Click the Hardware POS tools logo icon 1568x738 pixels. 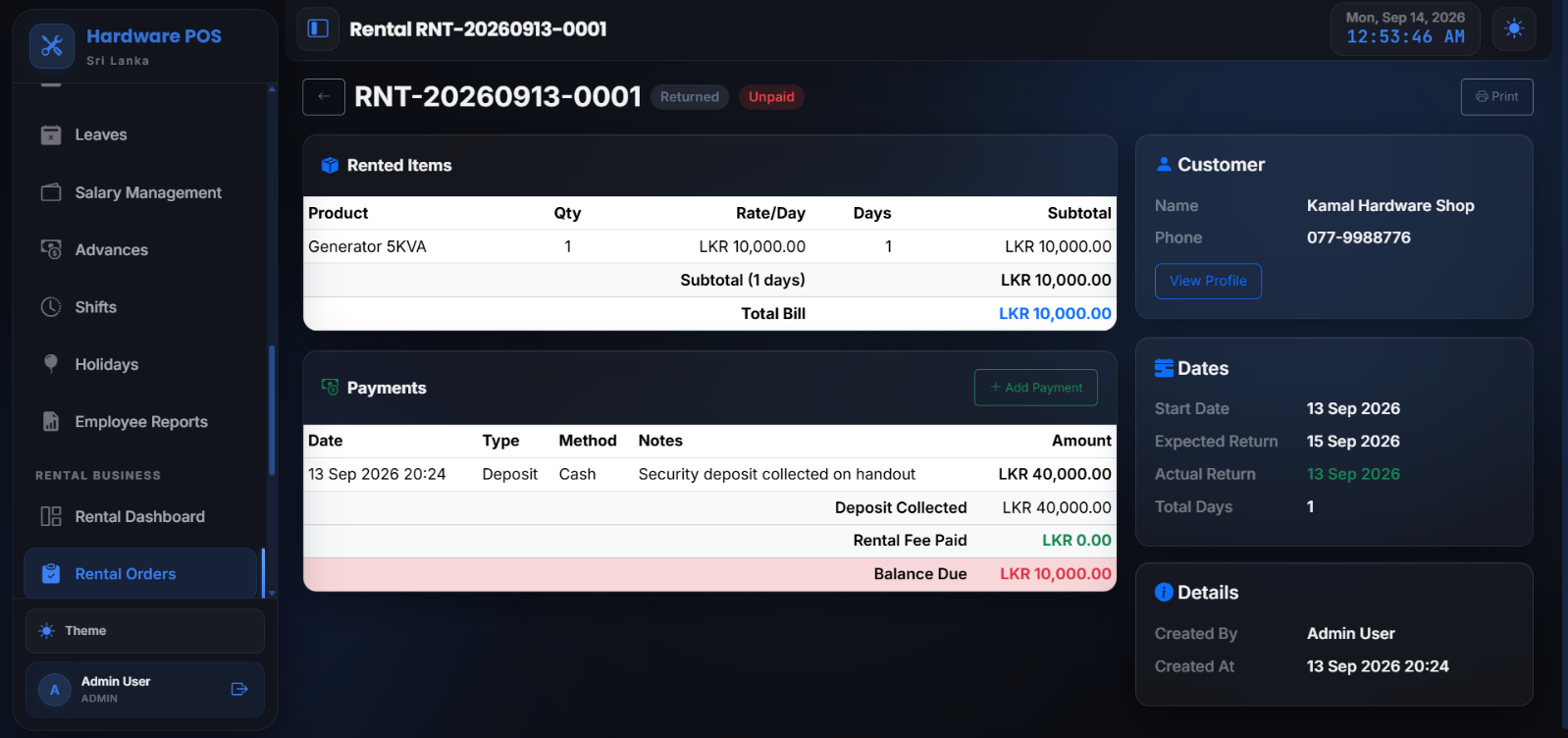pos(52,46)
